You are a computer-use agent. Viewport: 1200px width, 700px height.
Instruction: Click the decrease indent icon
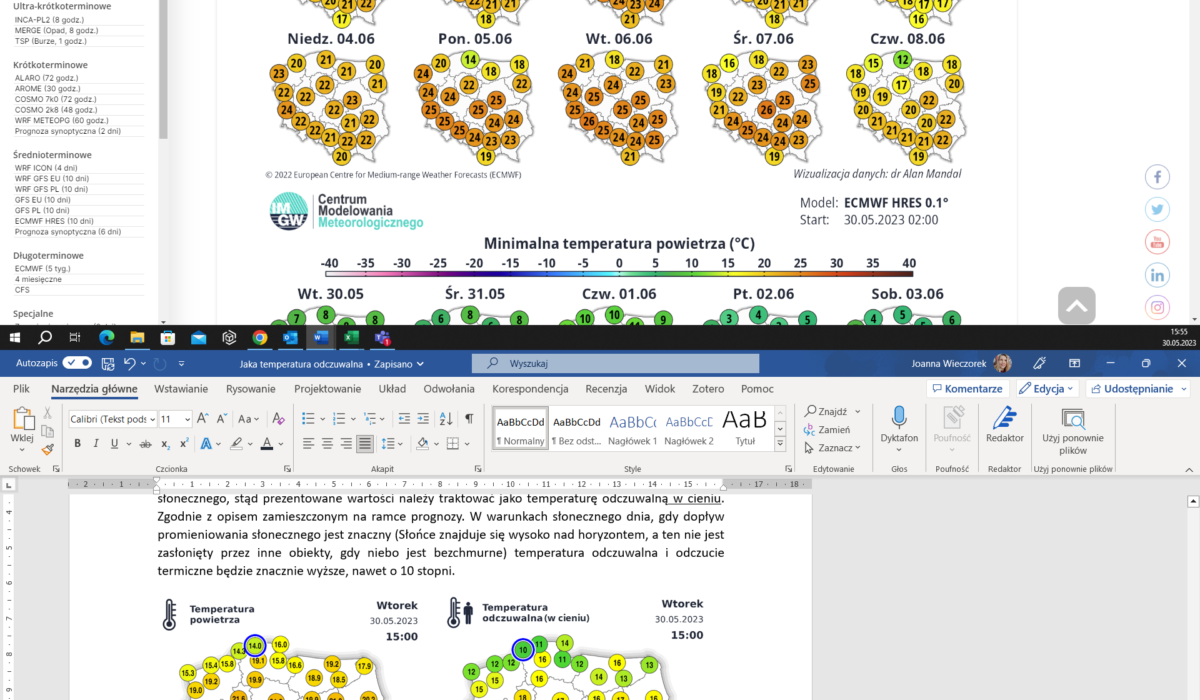click(x=404, y=419)
